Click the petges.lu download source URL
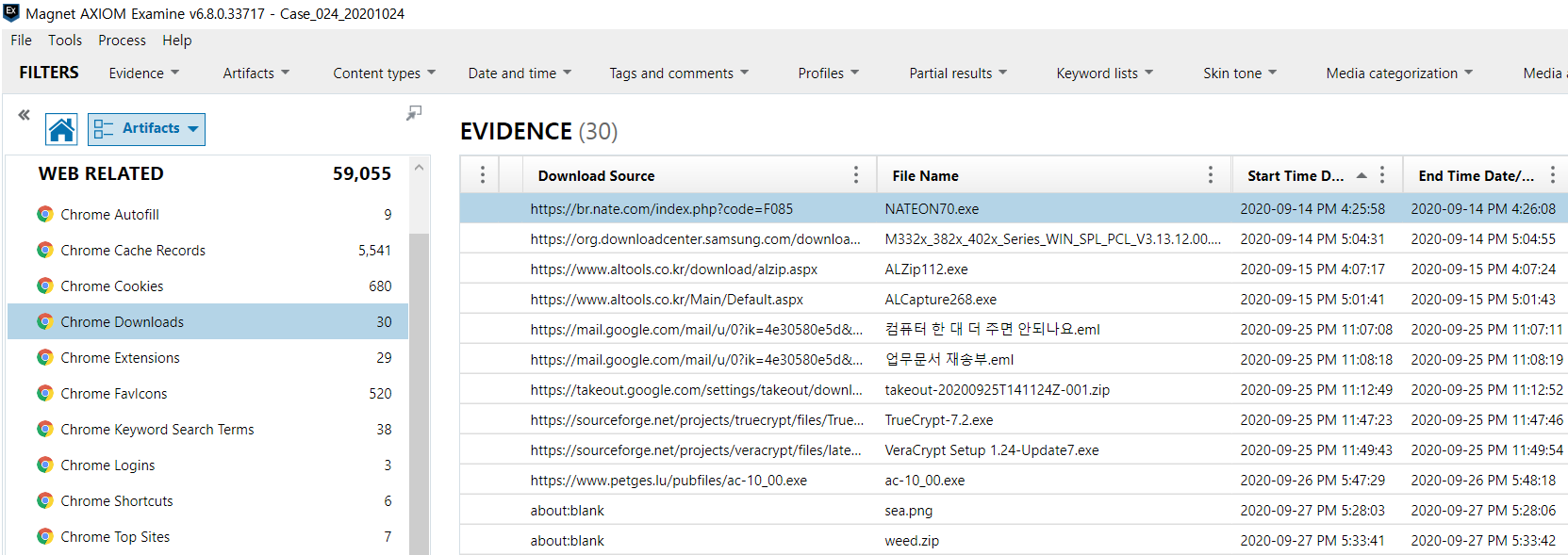This screenshot has height=555, width=1568. point(668,480)
